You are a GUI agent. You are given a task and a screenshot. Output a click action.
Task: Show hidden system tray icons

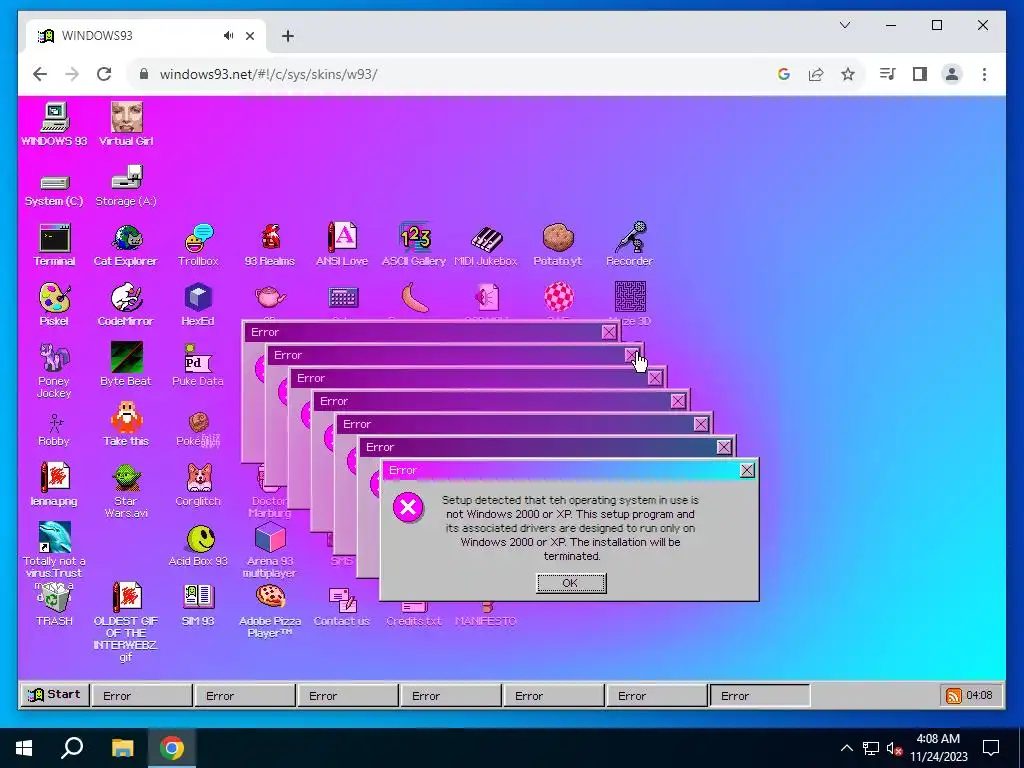coord(846,748)
